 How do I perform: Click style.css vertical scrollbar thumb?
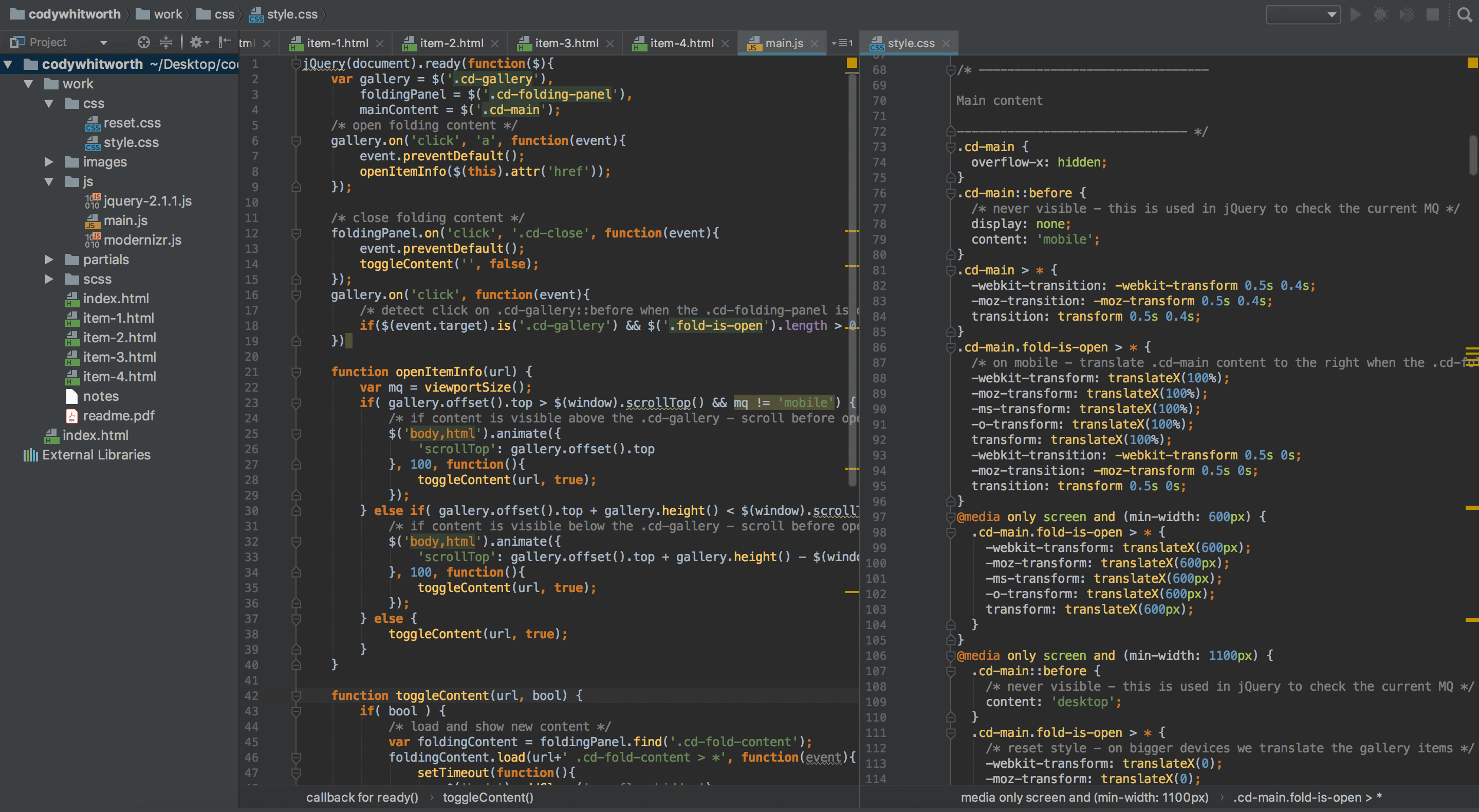(x=1473, y=155)
